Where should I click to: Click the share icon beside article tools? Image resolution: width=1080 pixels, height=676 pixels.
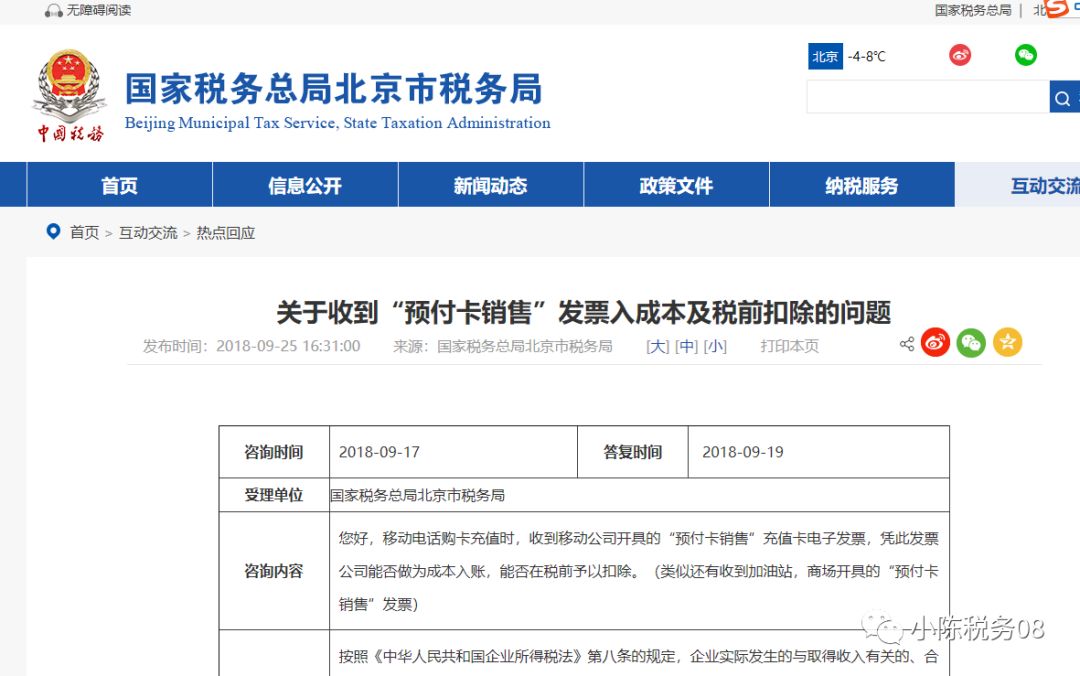(x=907, y=344)
